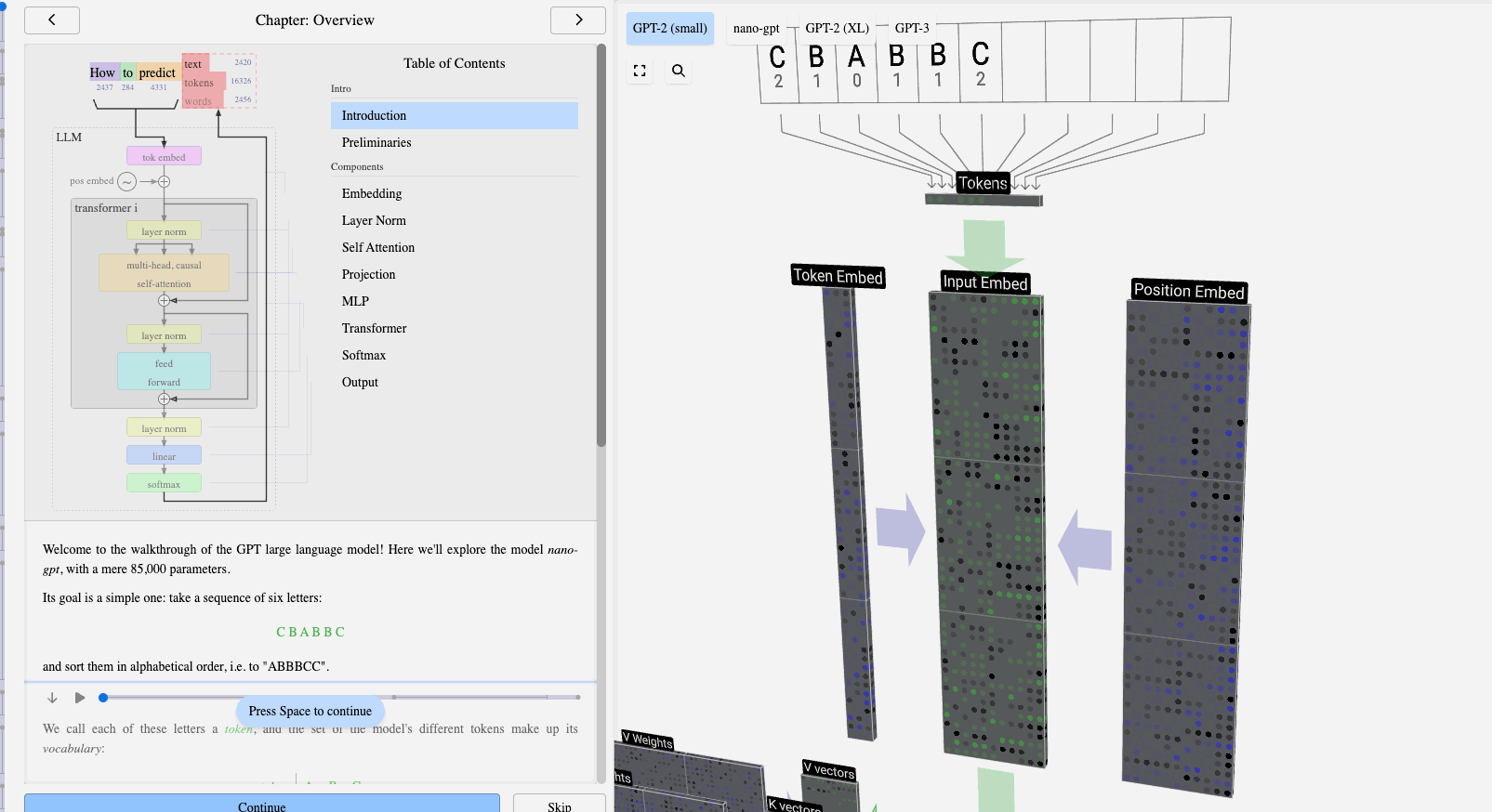The image size is (1492, 812).
Task: Click the magnifier search icon
Action: [679, 71]
